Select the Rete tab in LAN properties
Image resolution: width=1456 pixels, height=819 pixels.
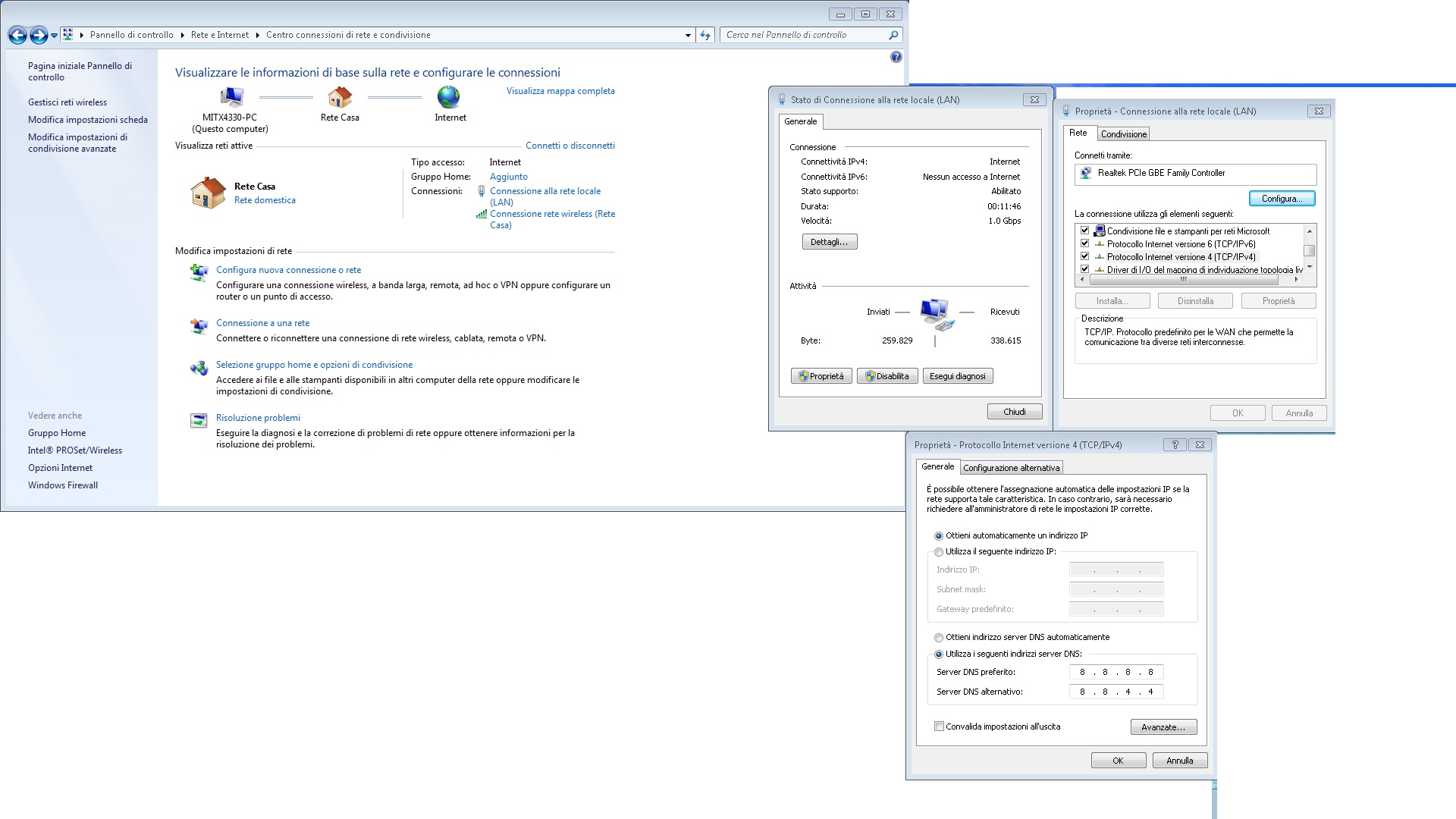(1078, 133)
